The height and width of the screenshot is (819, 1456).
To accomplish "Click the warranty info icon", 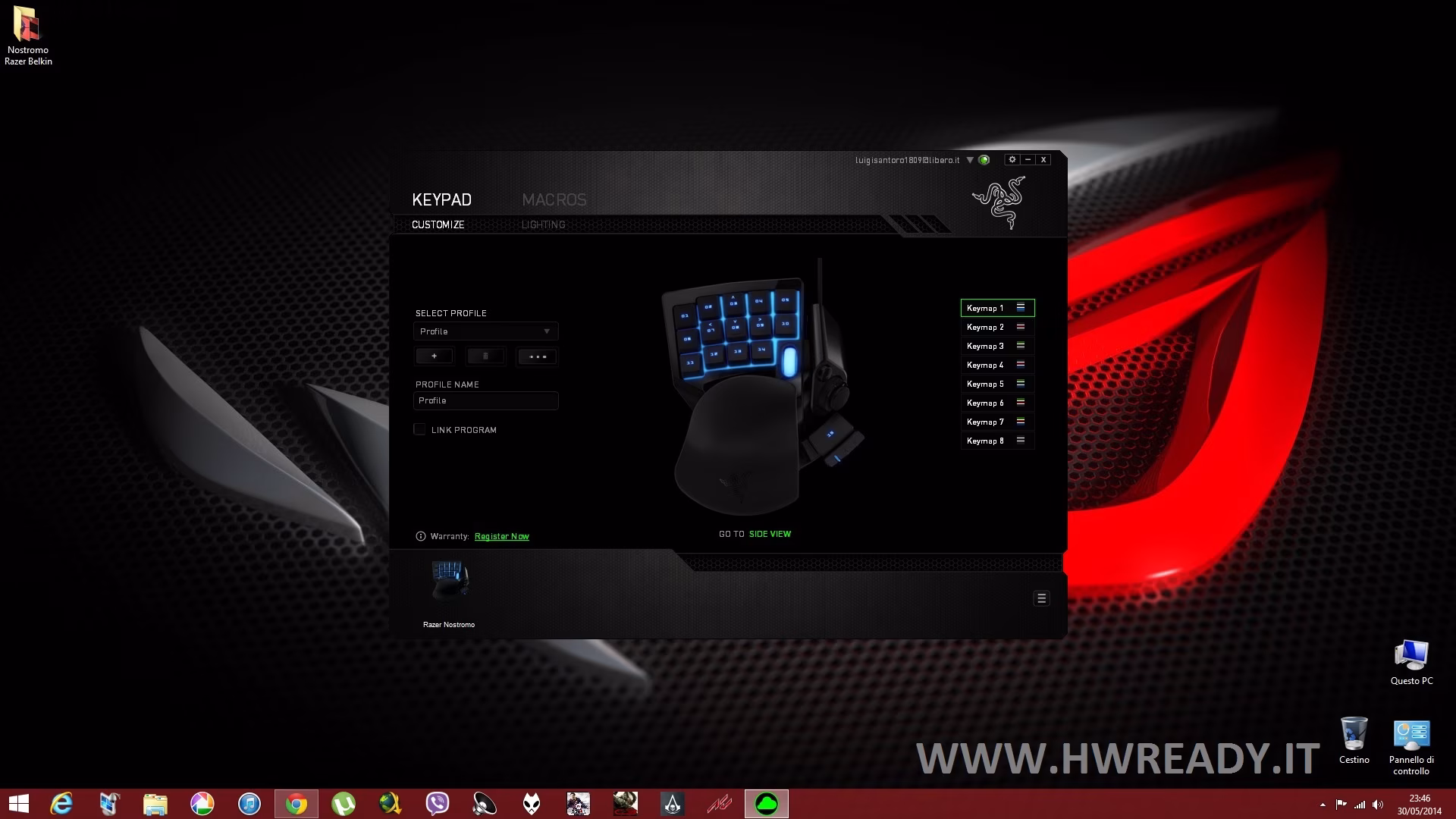I will pyautogui.click(x=421, y=536).
